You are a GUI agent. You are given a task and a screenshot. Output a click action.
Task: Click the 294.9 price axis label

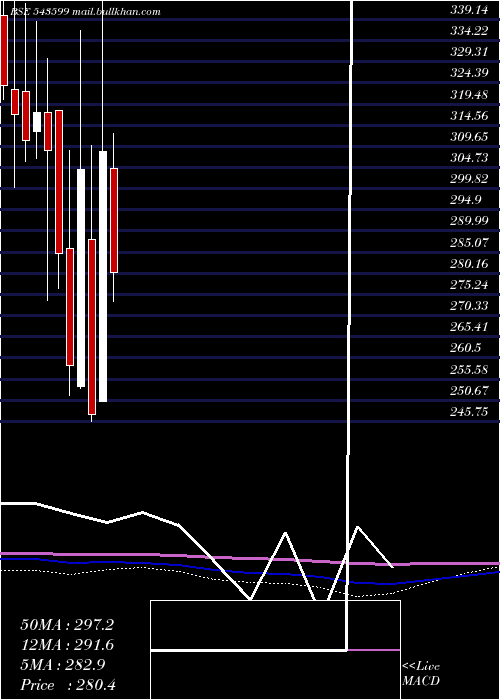point(466,200)
